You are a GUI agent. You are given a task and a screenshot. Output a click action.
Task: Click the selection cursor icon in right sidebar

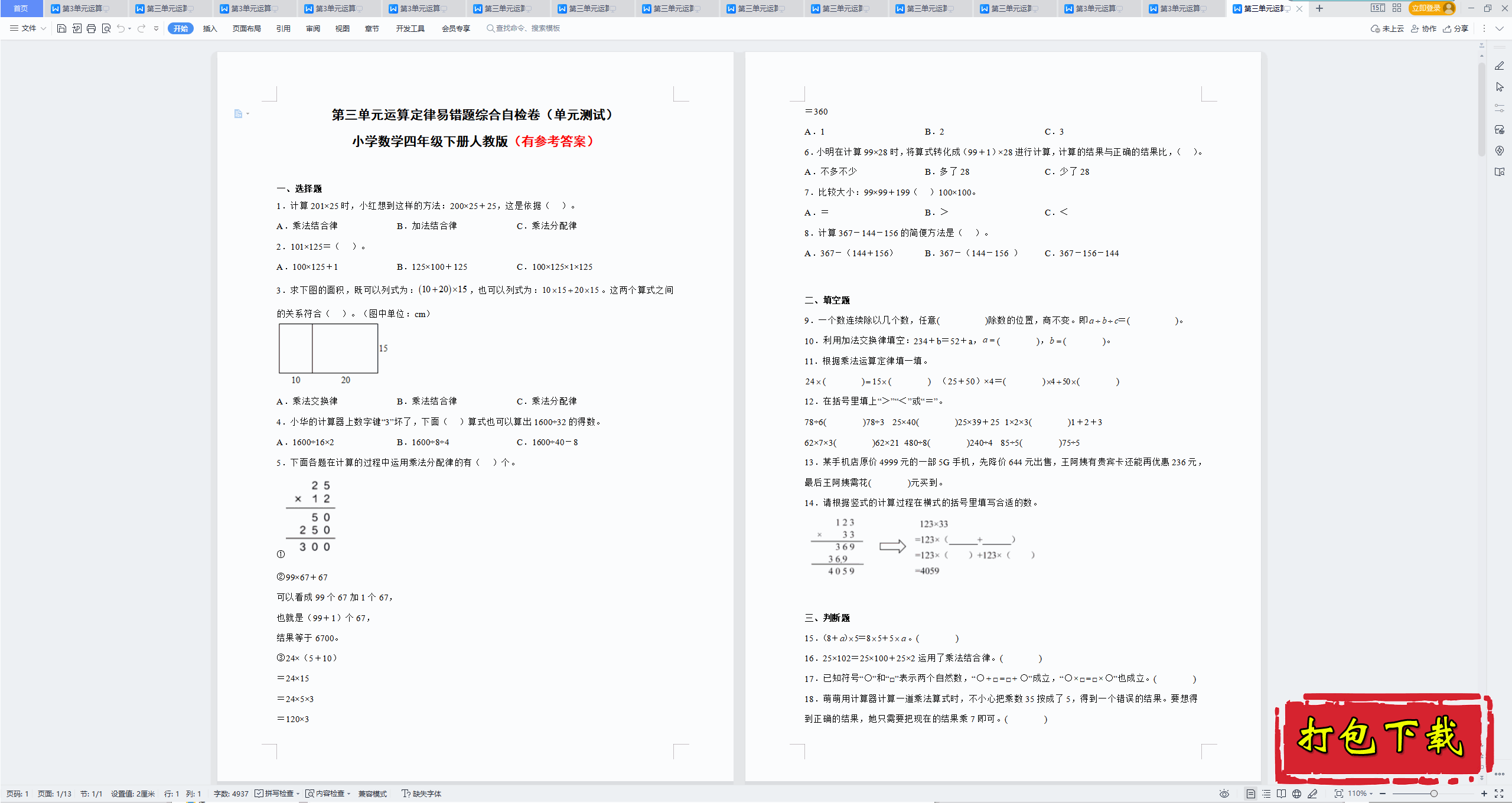[x=1500, y=87]
